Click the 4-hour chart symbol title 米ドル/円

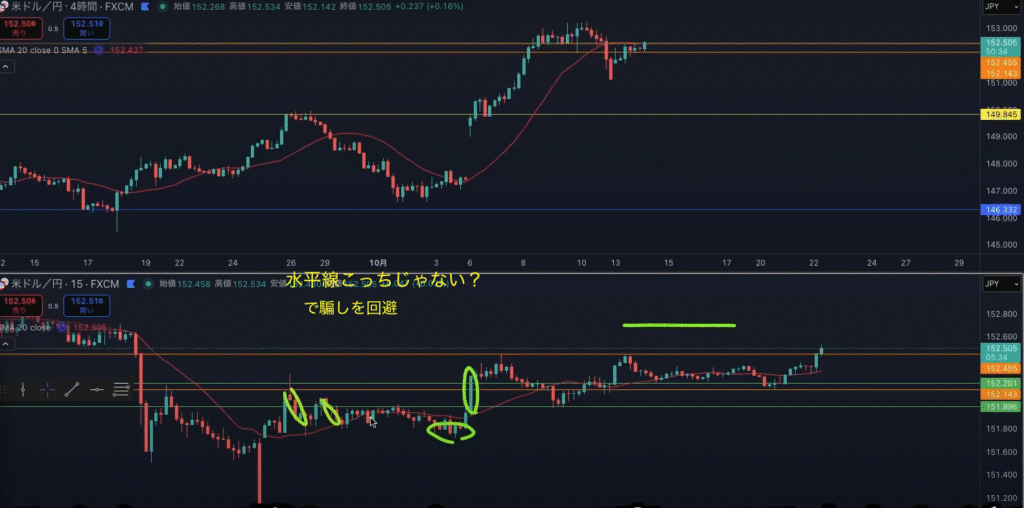pos(35,6)
